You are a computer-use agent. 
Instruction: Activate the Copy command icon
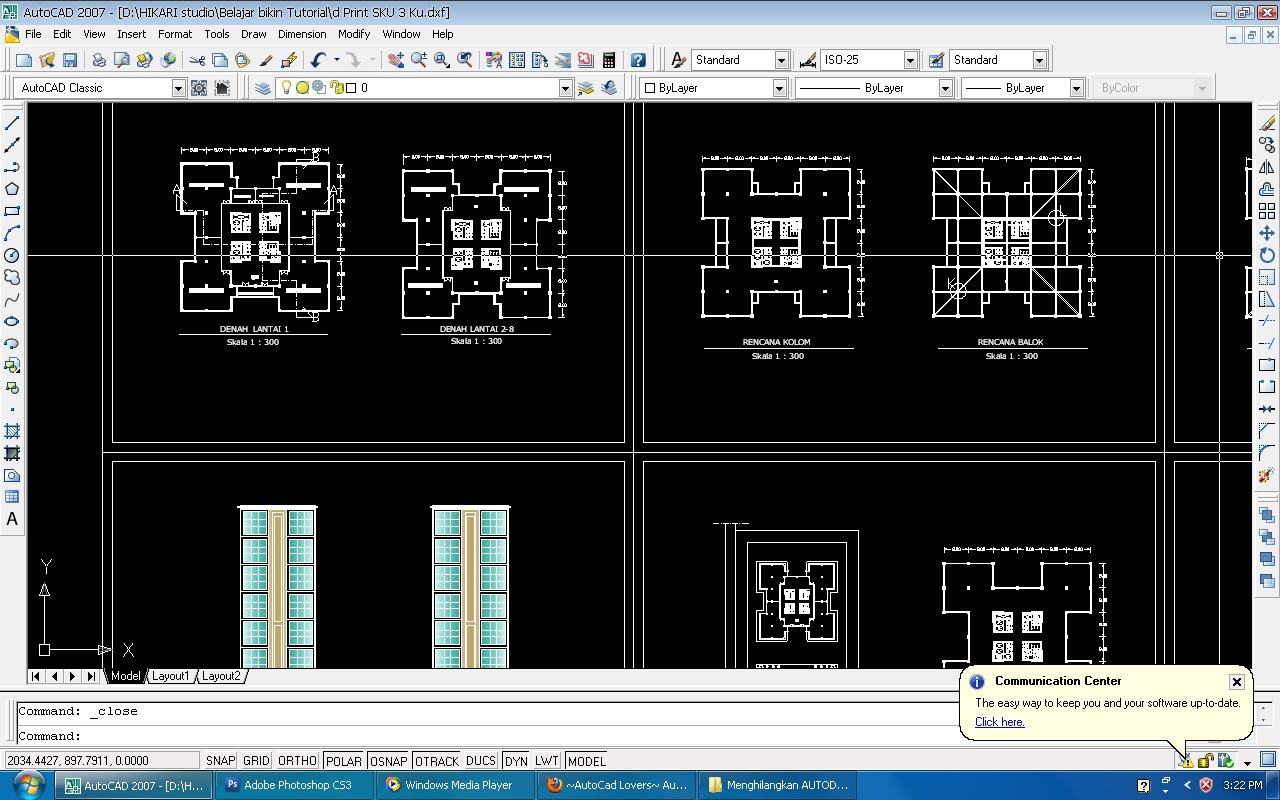pos(1266,144)
